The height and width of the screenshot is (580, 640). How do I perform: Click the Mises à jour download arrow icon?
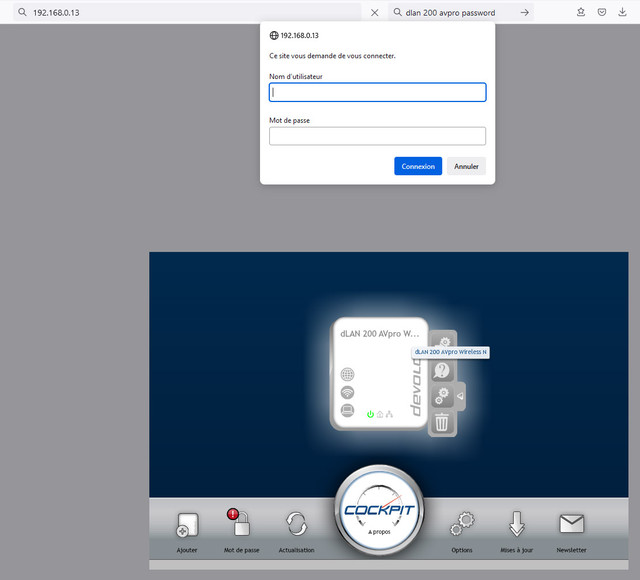point(517,524)
